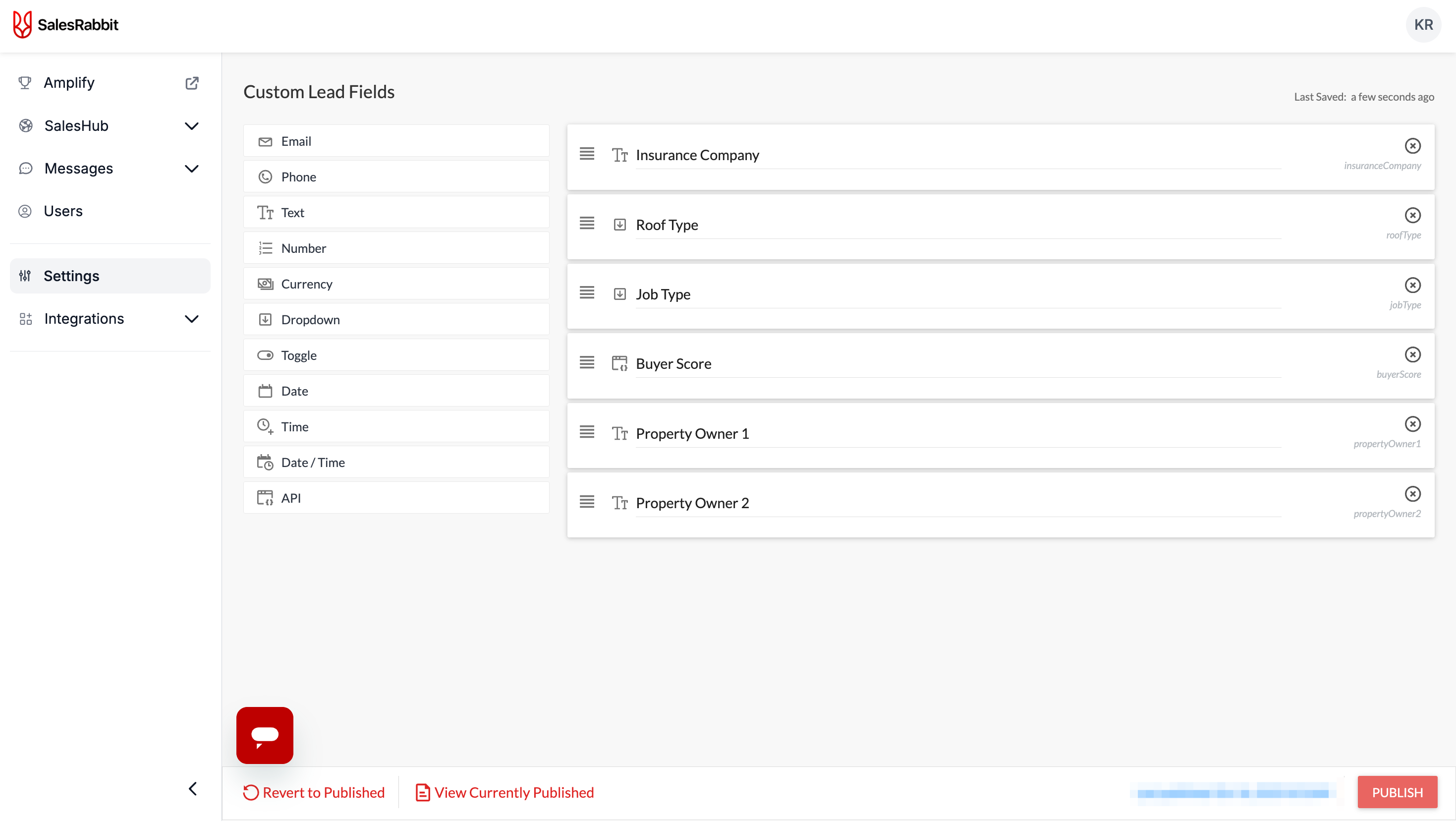Click the SalesRabbit logo
This screenshot has width=1456, height=822.
[65, 25]
